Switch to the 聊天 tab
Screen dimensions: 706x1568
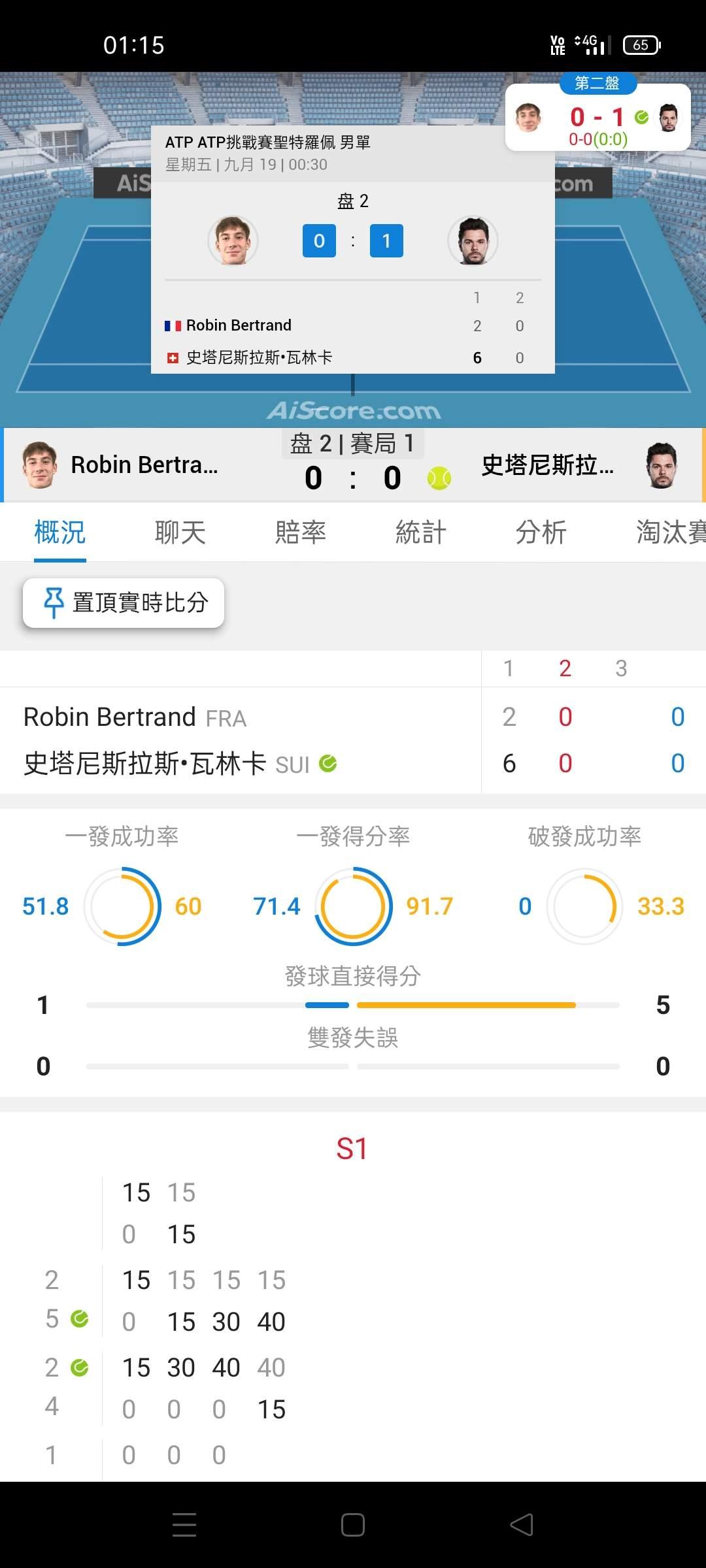[180, 532]
